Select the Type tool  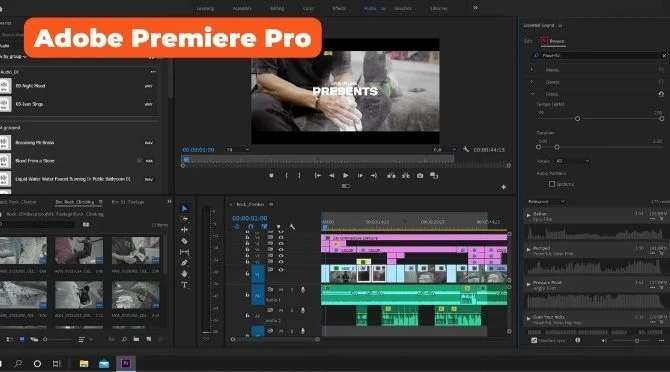[184, 285]
